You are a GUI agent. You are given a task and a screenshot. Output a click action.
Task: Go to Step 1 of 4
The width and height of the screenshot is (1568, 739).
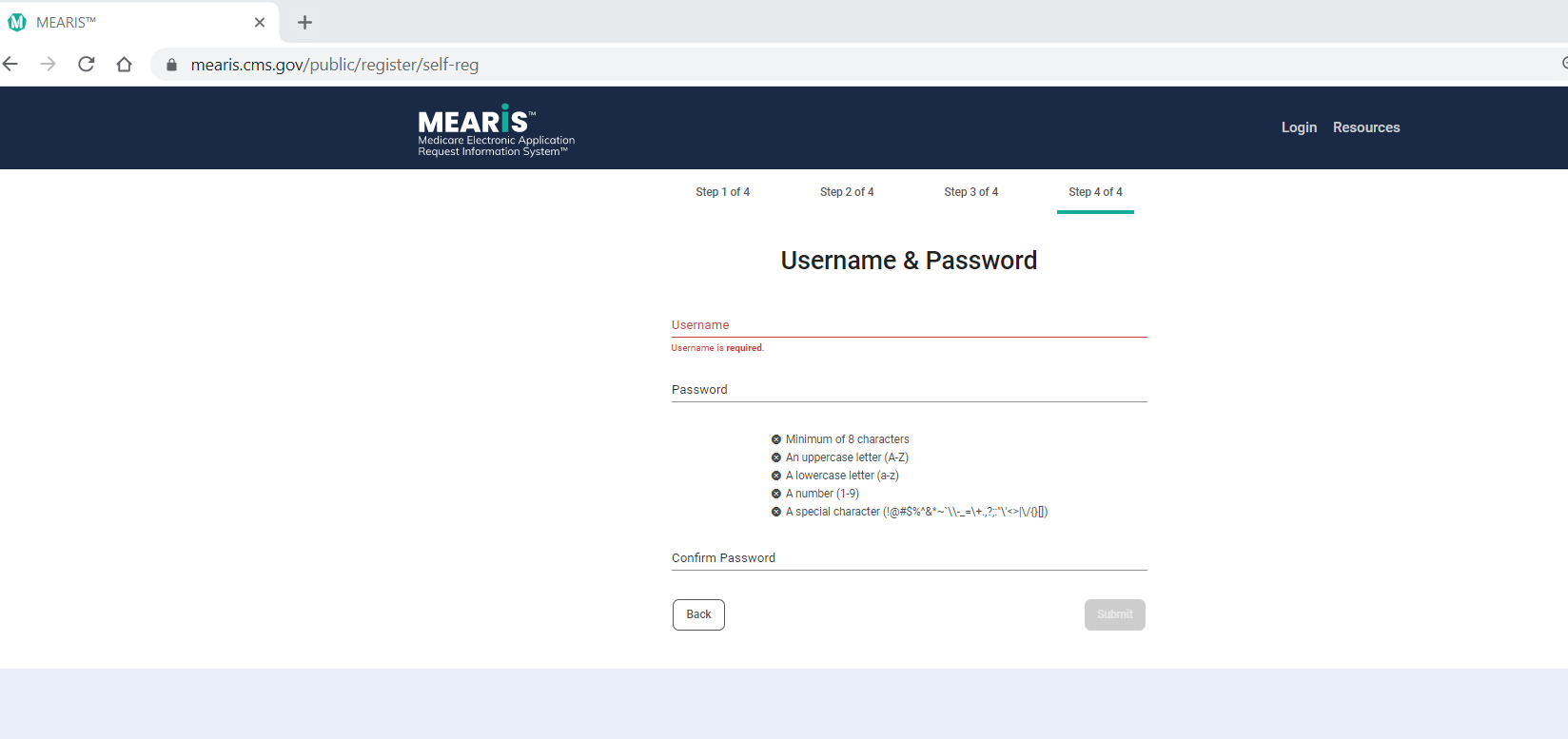(x=722, y=192)
